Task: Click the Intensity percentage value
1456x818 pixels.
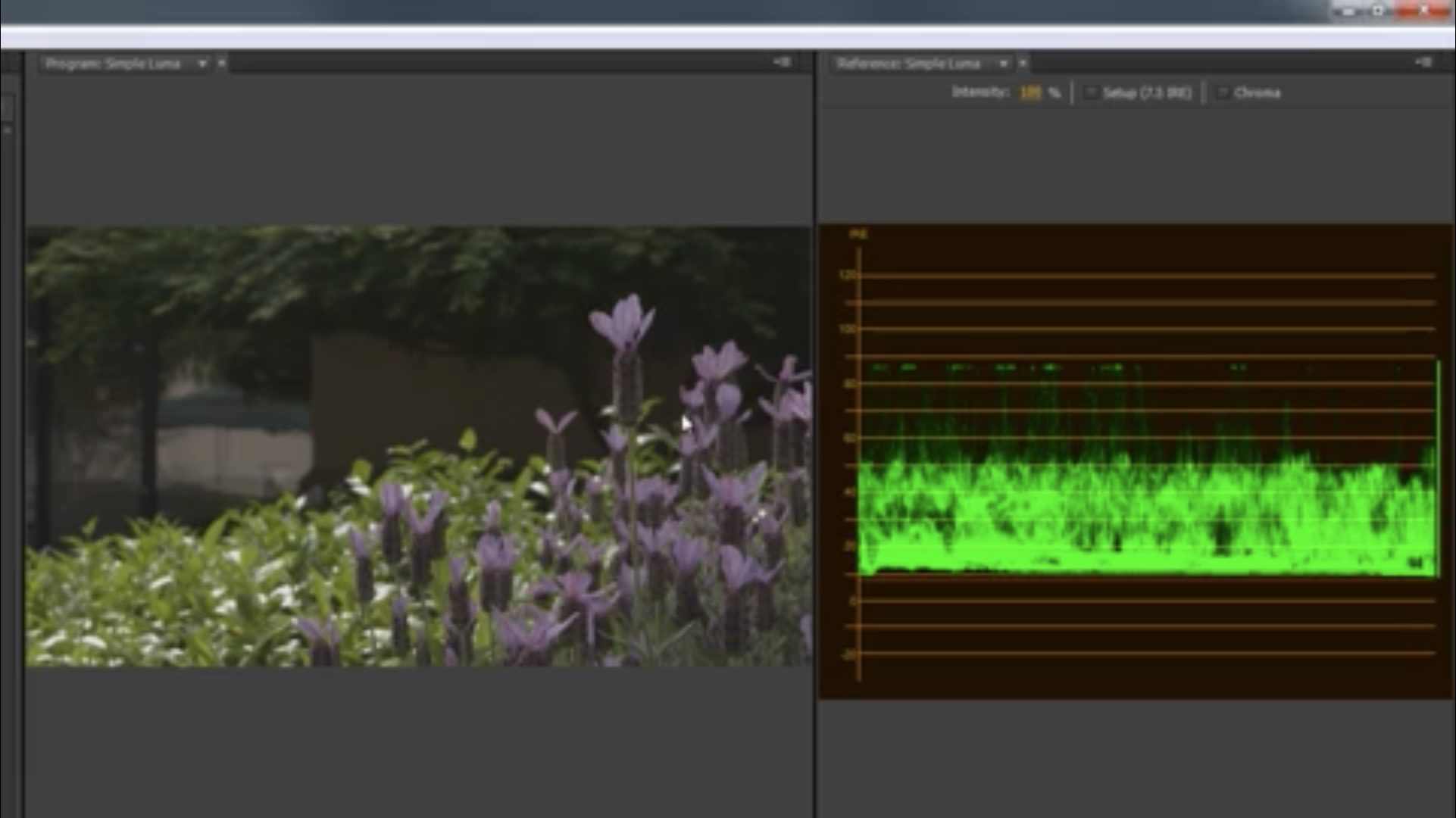Action: [1030, 92]
